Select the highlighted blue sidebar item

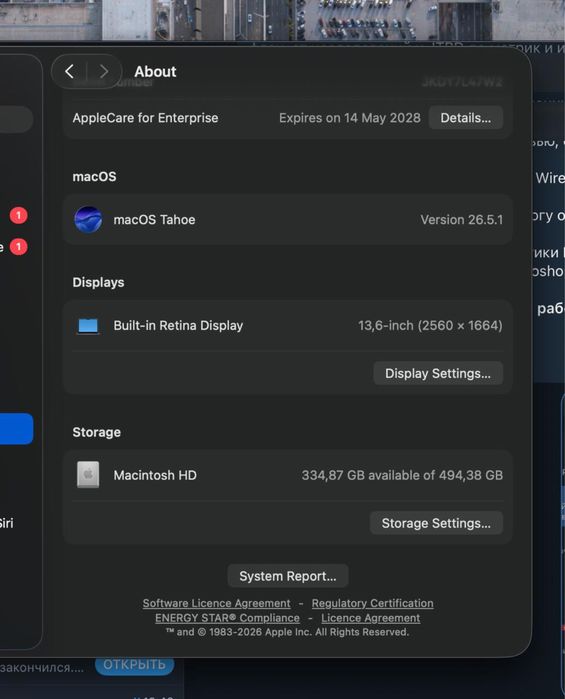click(16, 429)
